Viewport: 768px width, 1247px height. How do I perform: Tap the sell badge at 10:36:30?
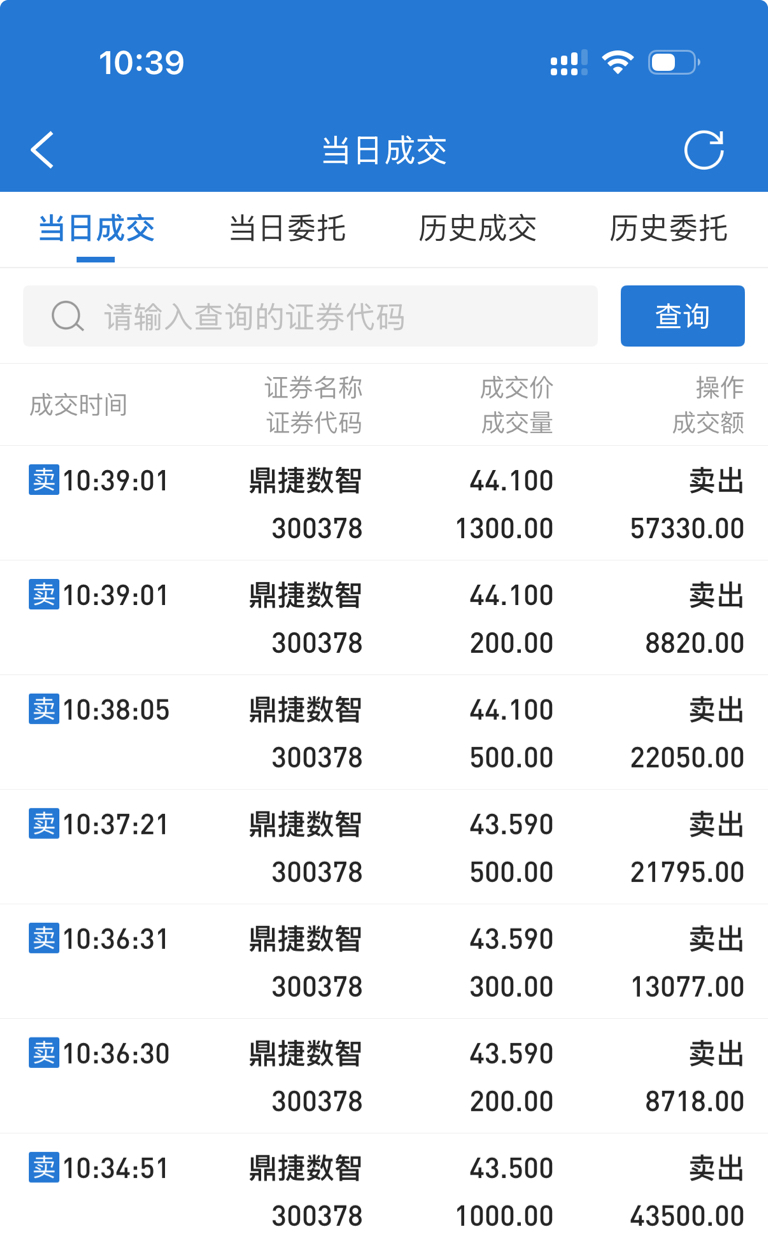[44, 1053]
